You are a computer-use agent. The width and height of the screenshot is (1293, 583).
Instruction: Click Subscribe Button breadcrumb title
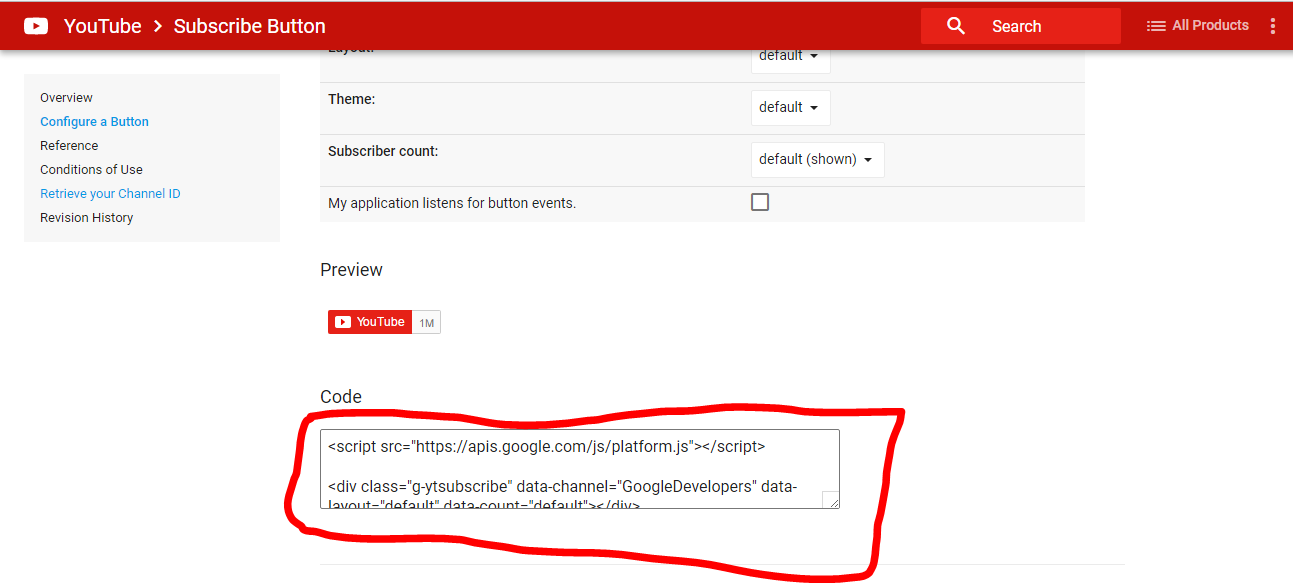[x=249, y=26]
